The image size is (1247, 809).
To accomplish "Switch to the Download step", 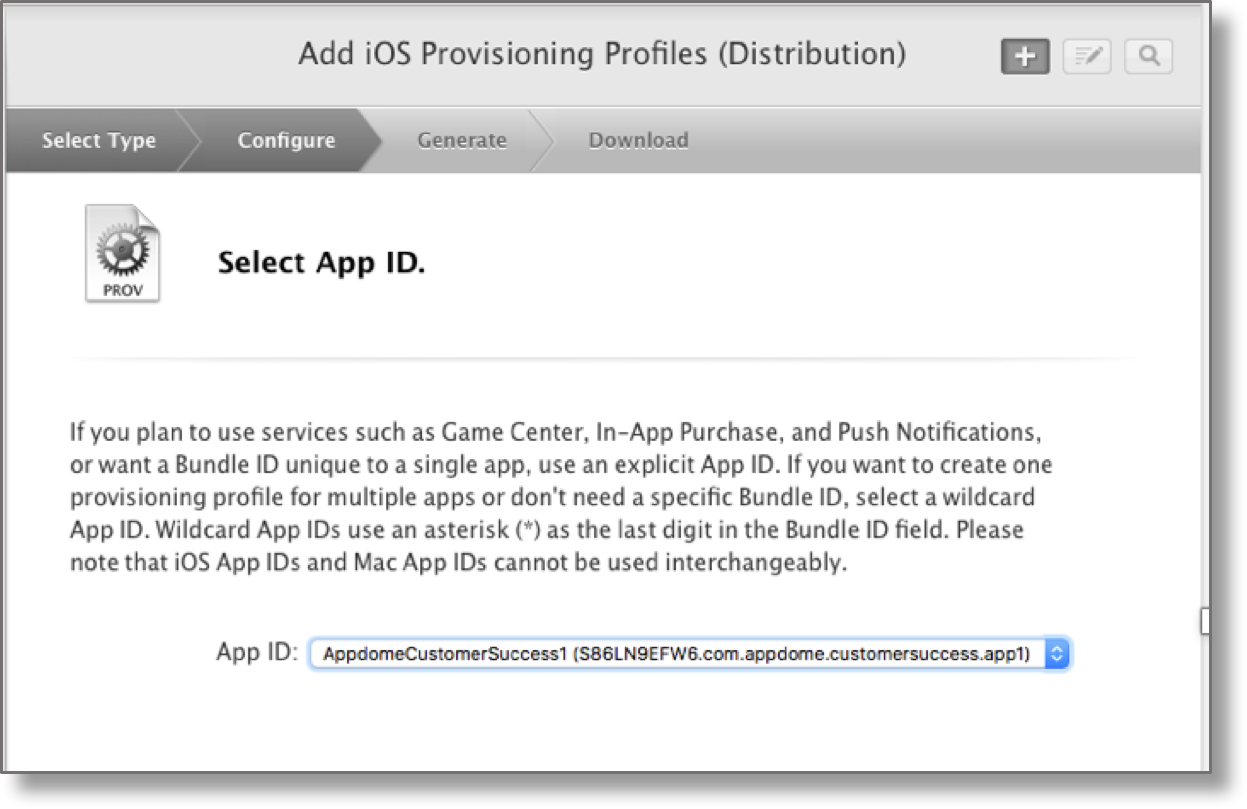I will point(638,141).
